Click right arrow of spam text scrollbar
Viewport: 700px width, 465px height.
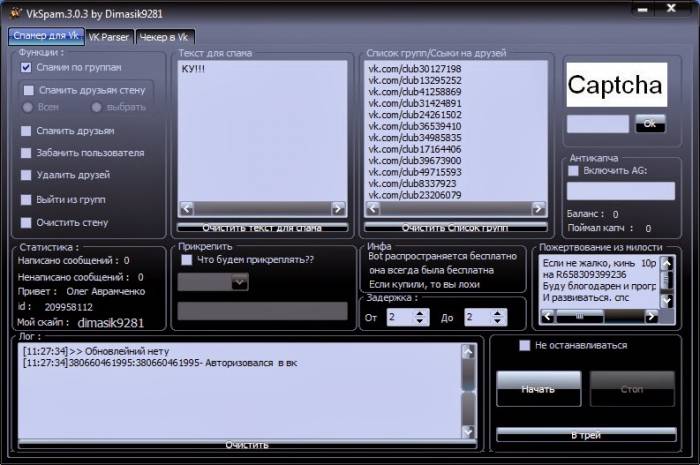point(338,208)
